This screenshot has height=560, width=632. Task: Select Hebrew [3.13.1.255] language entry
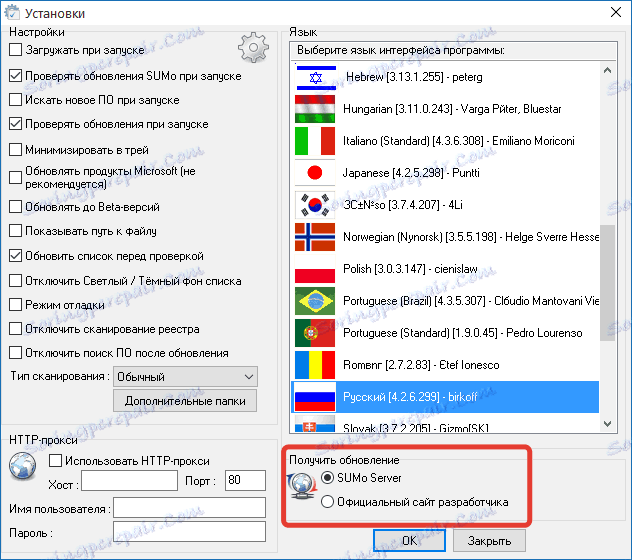[445, 77]
